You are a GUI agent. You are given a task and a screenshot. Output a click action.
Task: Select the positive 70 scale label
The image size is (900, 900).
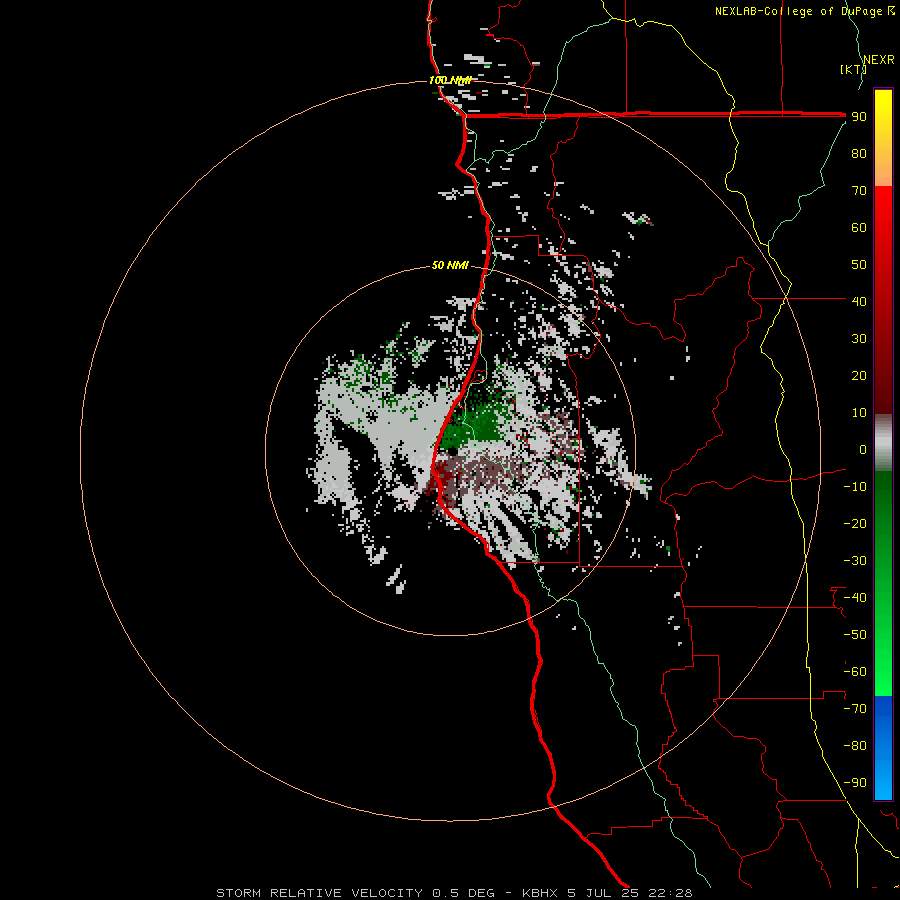[859, 191]
